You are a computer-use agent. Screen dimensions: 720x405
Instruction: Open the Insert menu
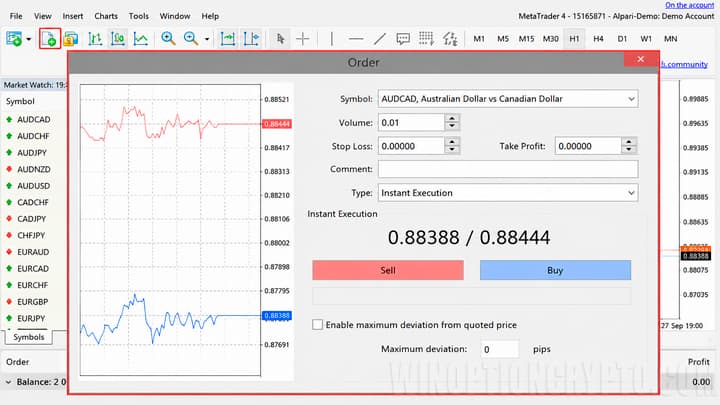(x=73, y=16)
